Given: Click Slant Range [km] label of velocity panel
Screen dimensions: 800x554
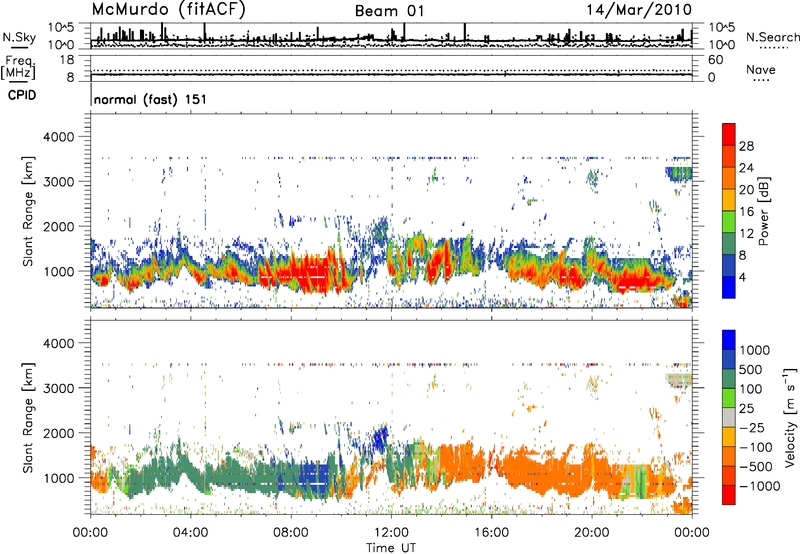Looking at the screenshot, I should (x=28, y=417).
